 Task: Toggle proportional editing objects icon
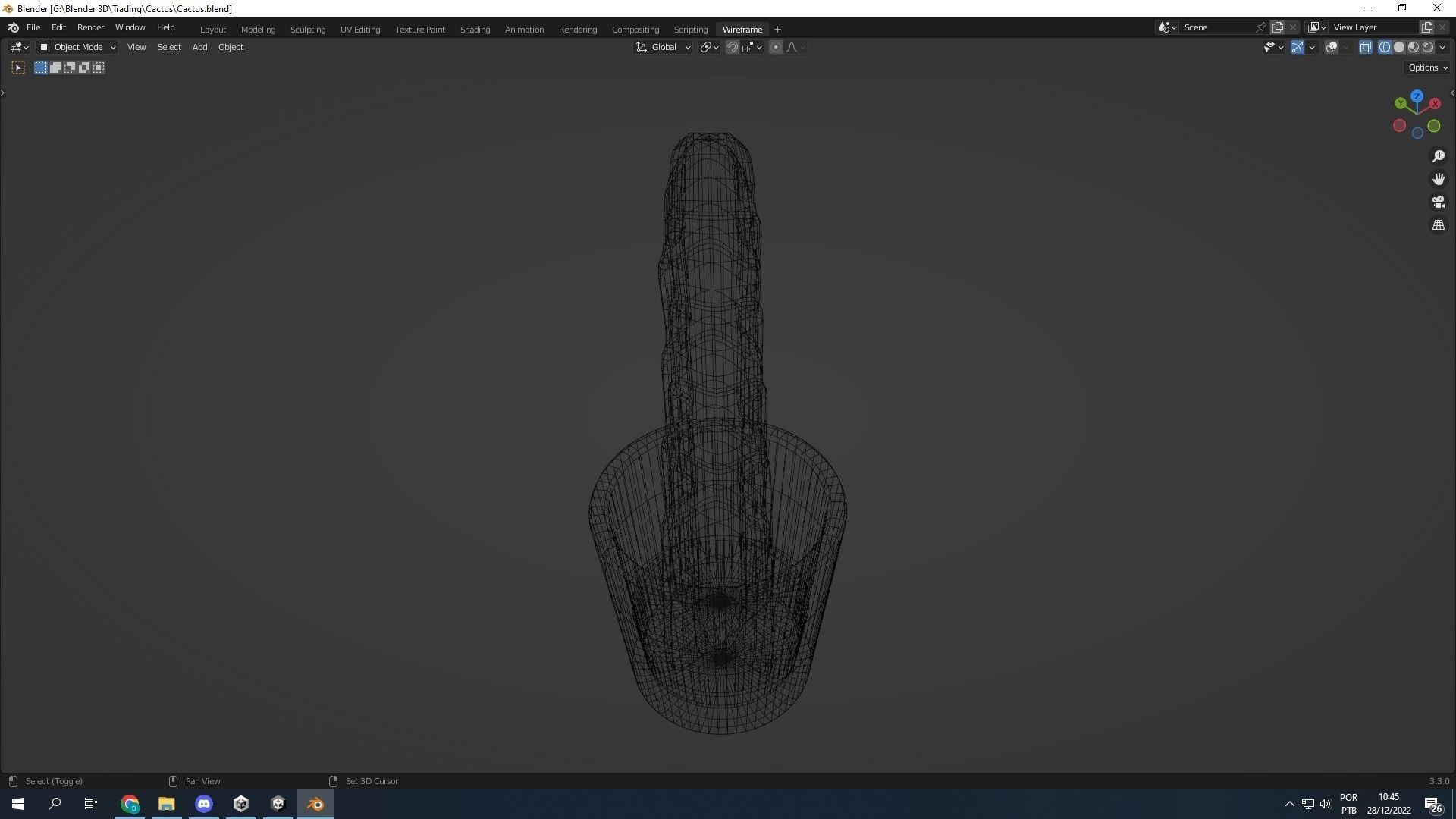point(776,47)
